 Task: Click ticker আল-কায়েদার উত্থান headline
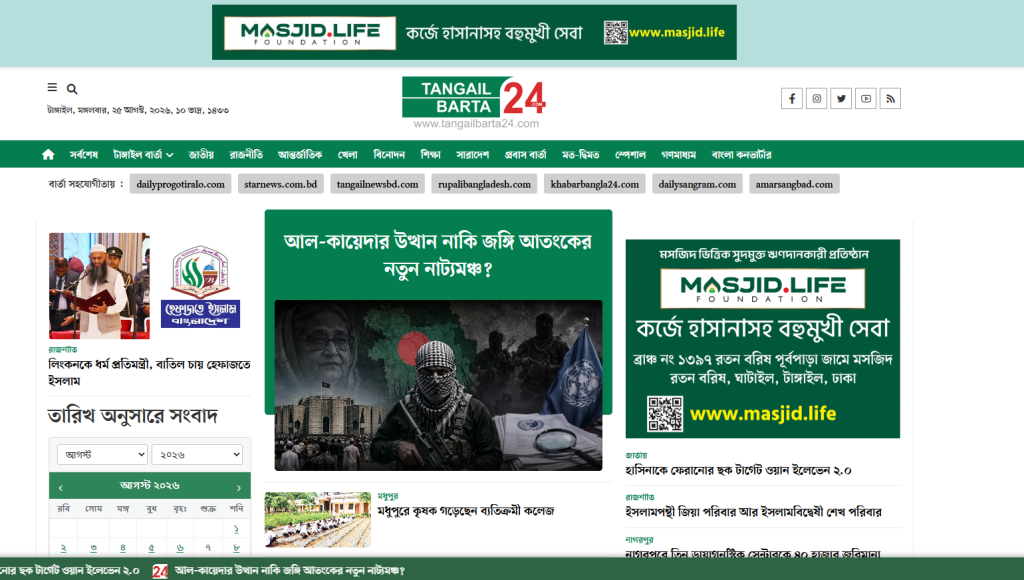click(x=289, y=571)
